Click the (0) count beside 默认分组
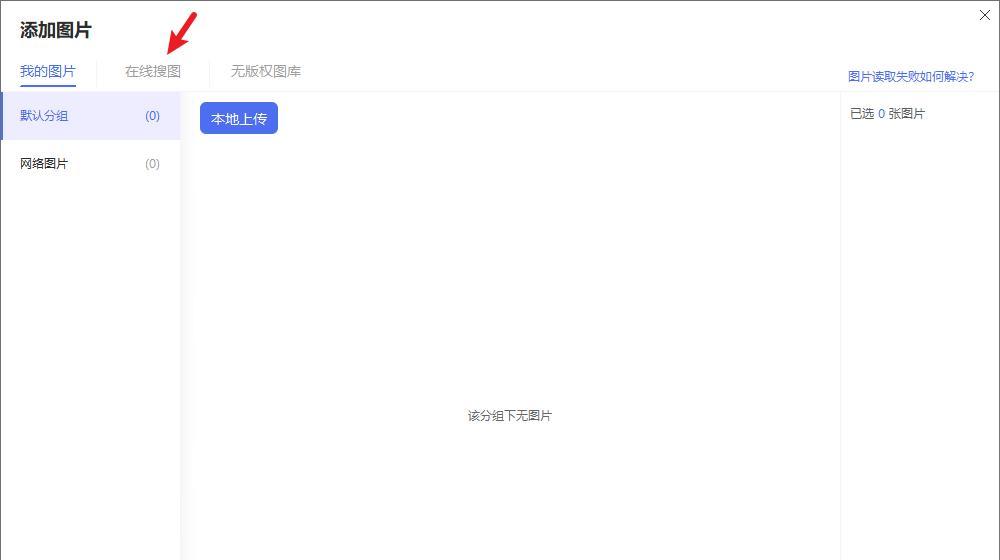 click(x=152, y=115)
